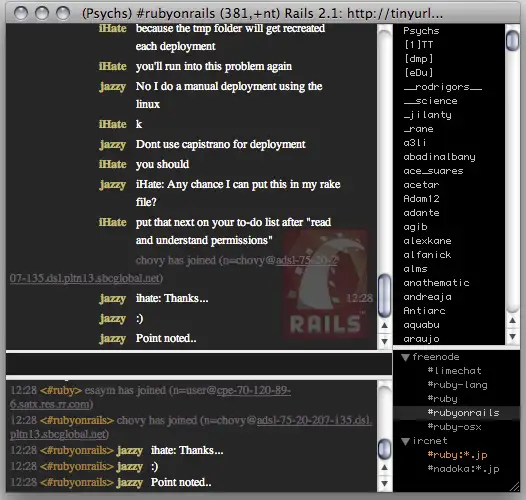Click iHate nick beside "you should"
526x500 pixels.
112,164
